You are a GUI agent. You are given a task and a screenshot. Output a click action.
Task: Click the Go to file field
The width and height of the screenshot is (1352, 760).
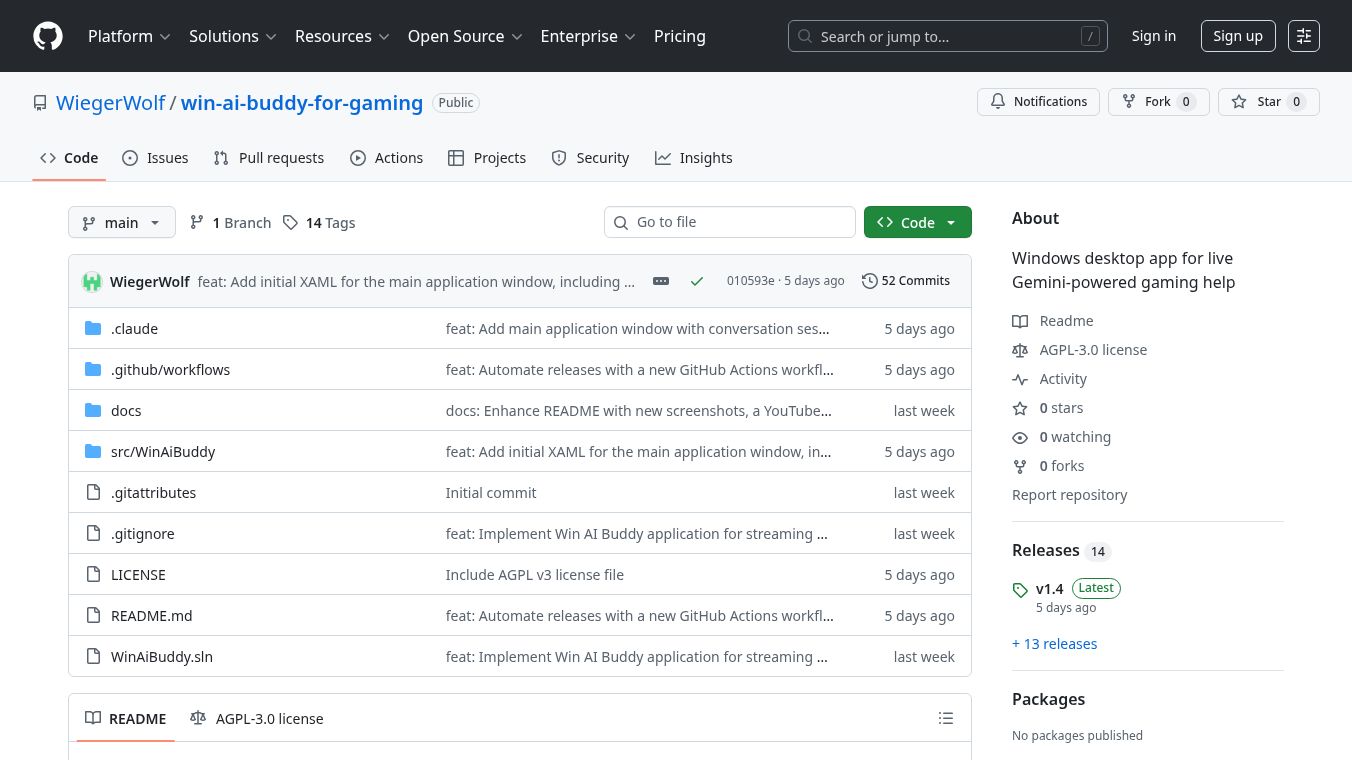(x=729, y=222)
